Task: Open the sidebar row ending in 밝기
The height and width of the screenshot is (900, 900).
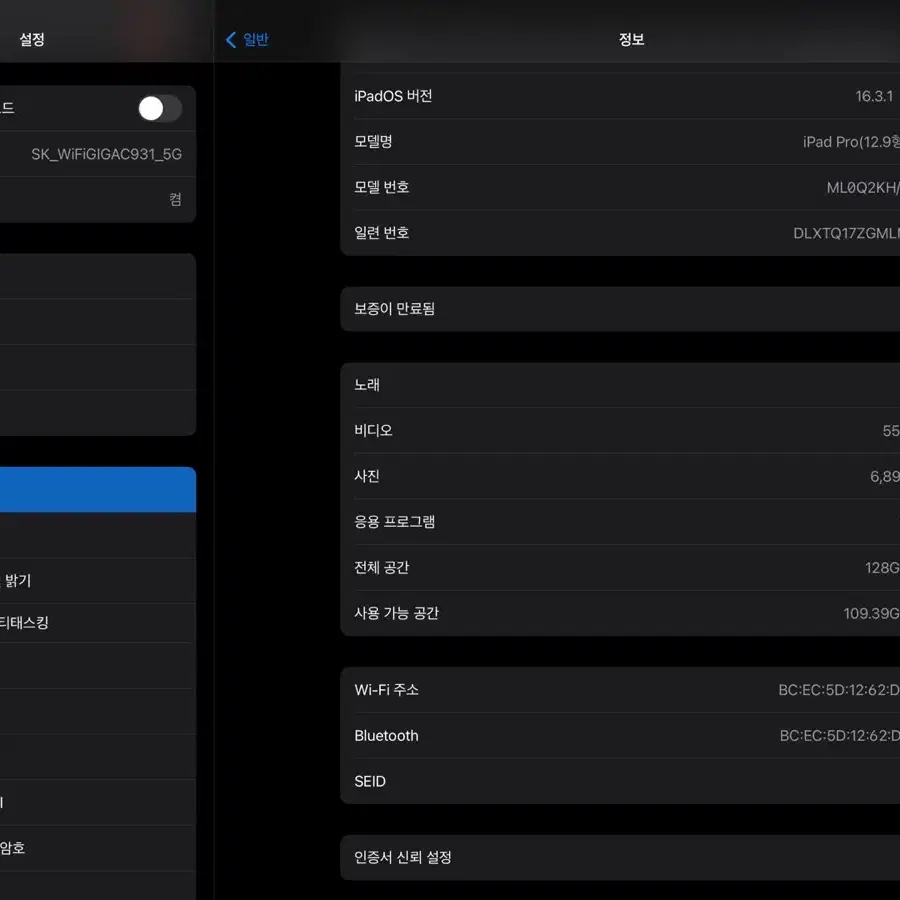Action: coord(98,580)
